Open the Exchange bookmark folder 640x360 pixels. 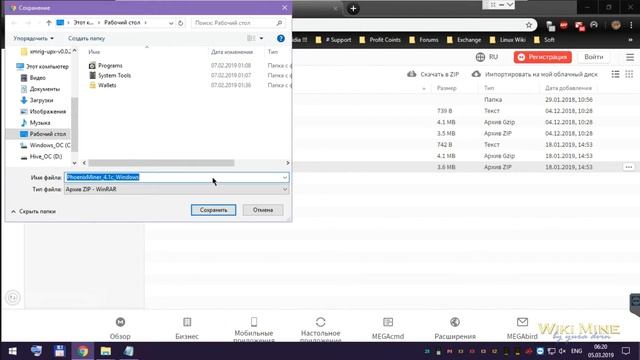pos(464,40)
